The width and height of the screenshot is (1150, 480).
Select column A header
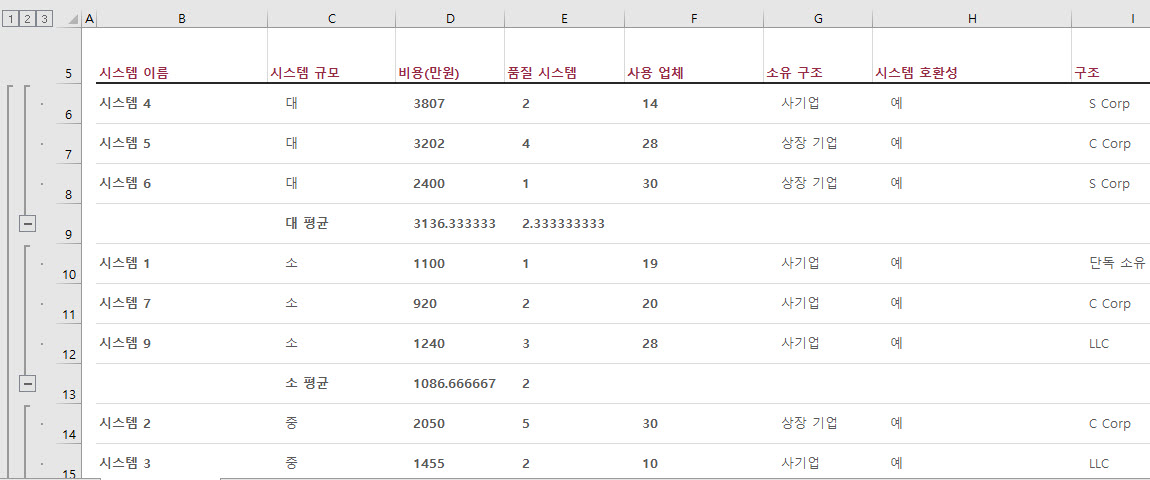click(x=89, y=19)
